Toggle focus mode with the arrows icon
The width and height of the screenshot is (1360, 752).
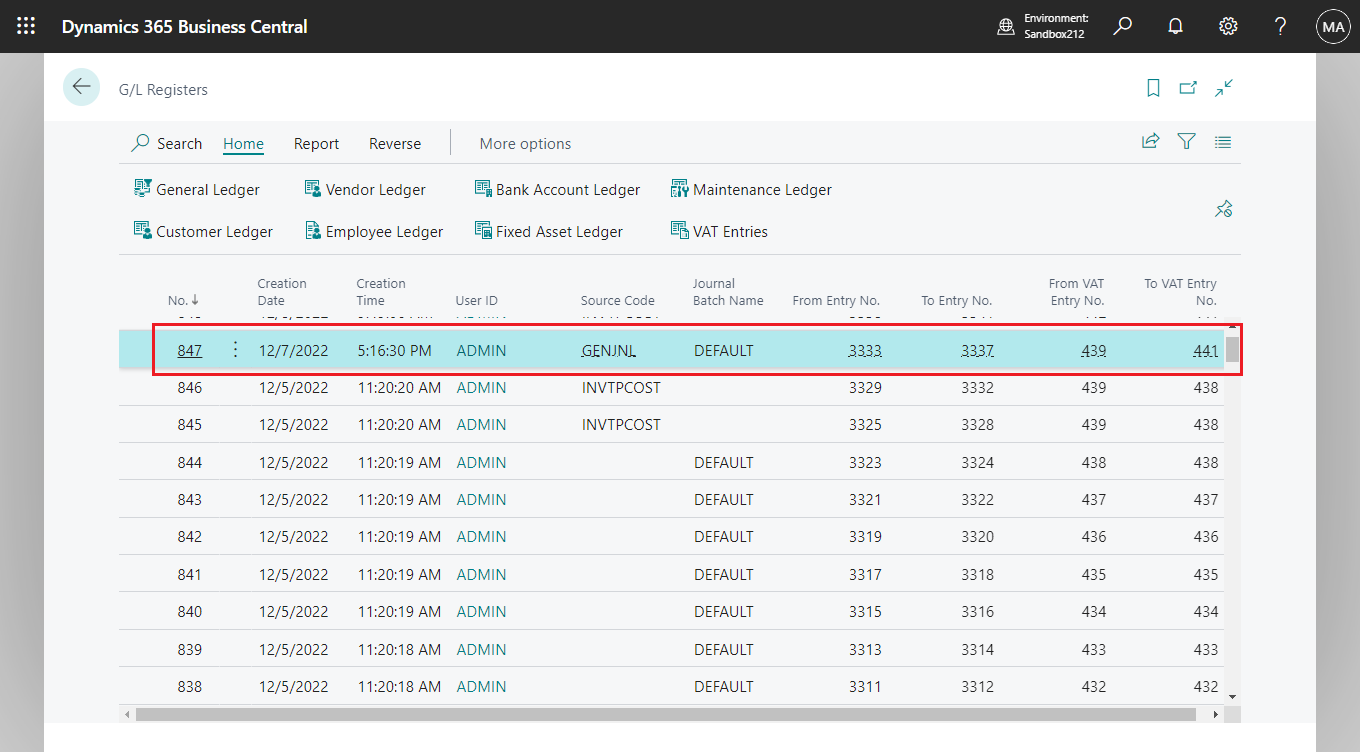point(1224,88)
